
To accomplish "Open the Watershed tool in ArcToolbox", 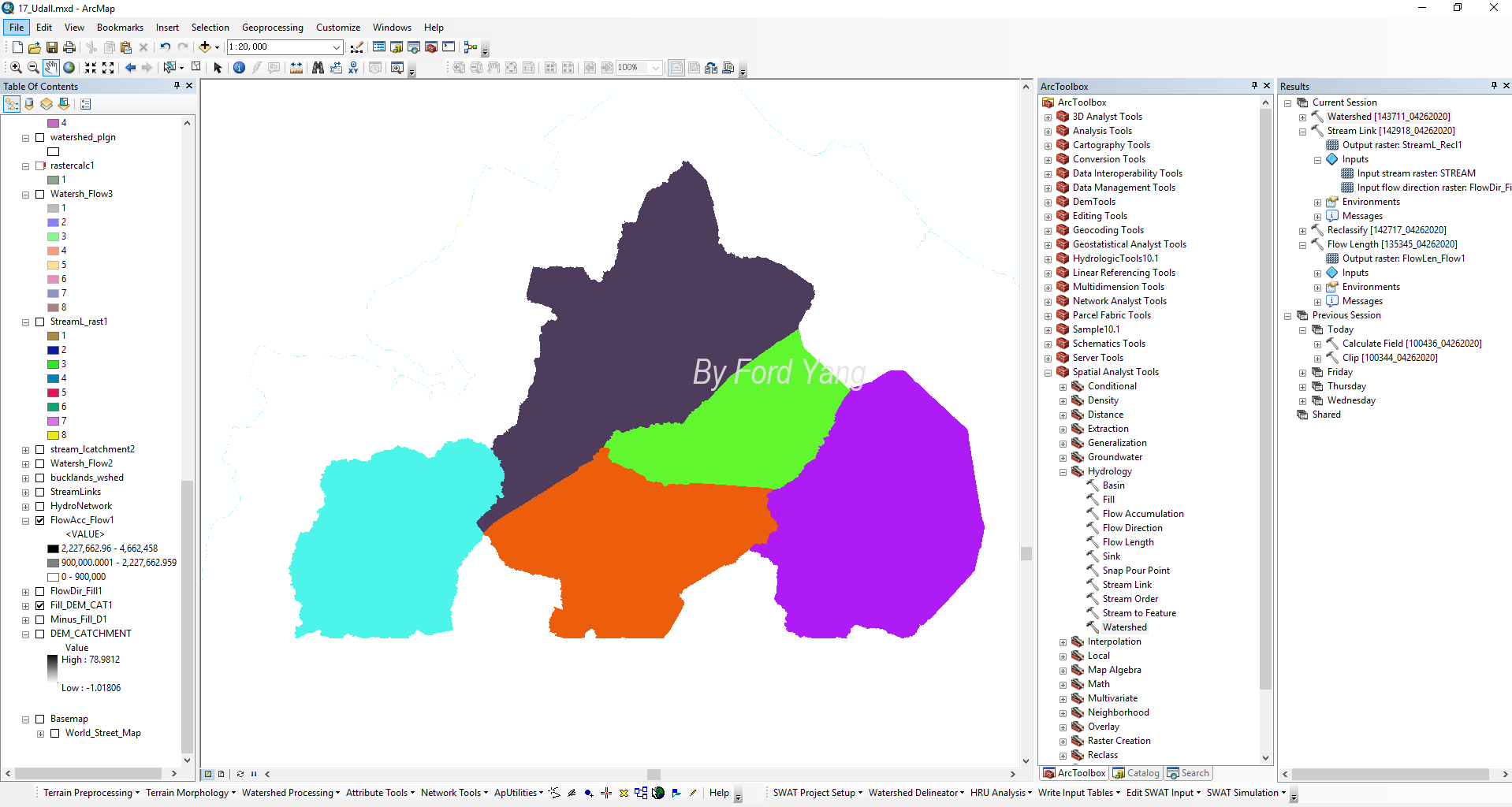I will coord(1124,627).
